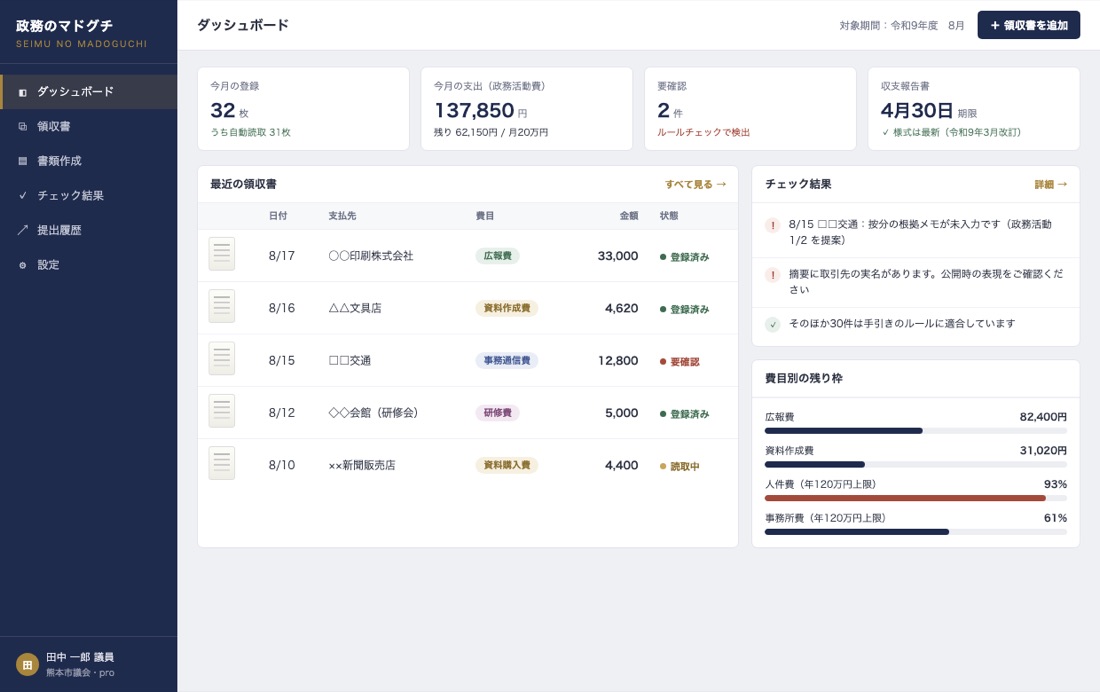The image size is (1100, 692).
Task: Click warning icon for 摘要に取引先の実名 notice
Action: (x=772, y=275)
